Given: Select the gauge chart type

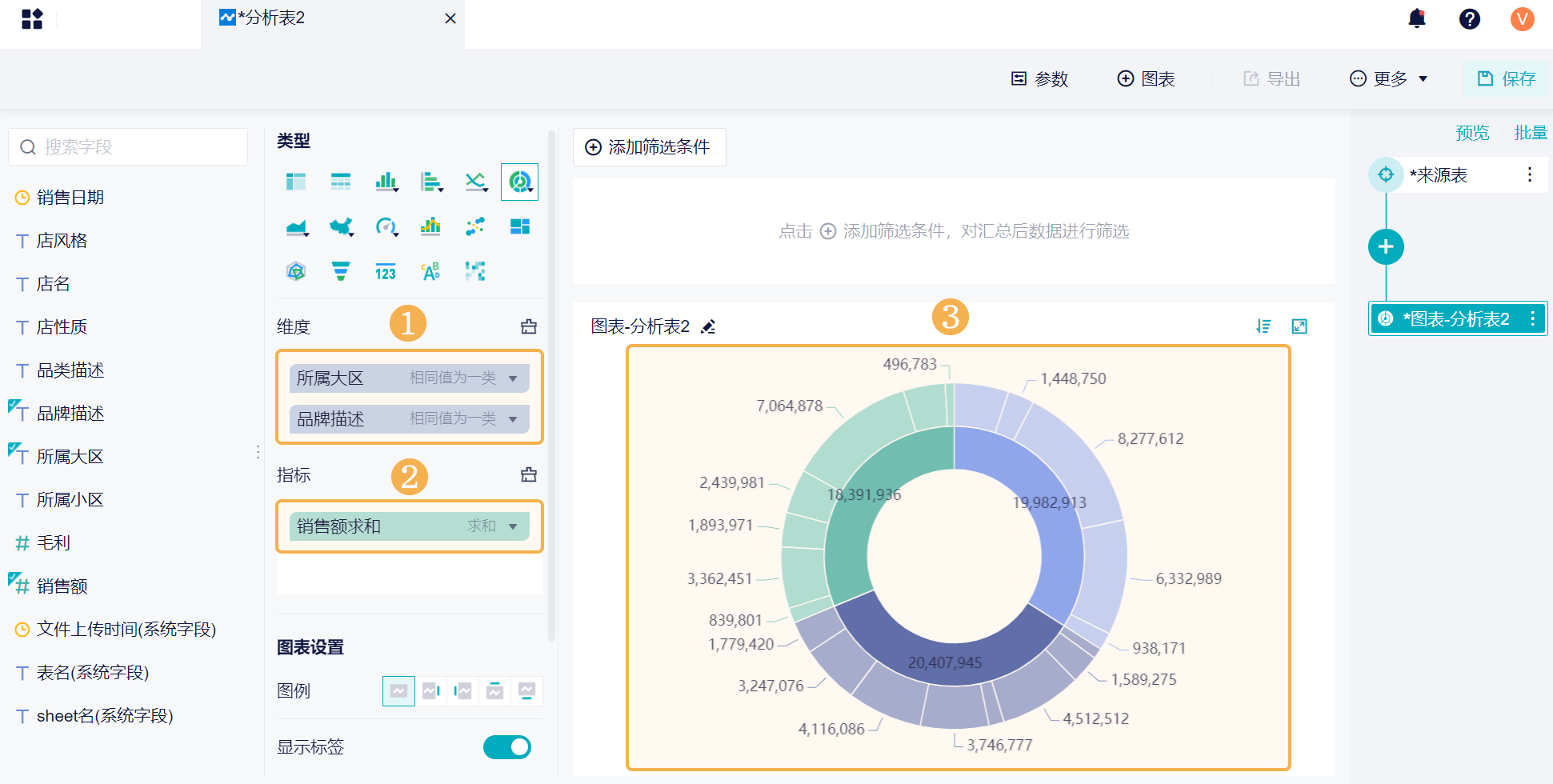Looking at the screenshot, I should tap(386, 227).
